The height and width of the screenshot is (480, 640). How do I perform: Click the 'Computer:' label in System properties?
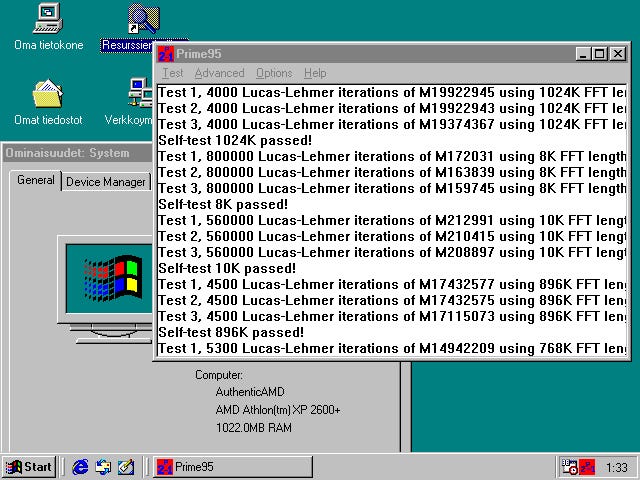219,375
